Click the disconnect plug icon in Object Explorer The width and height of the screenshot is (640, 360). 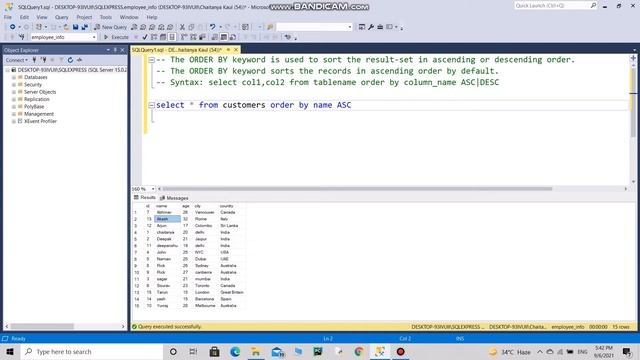43,60
